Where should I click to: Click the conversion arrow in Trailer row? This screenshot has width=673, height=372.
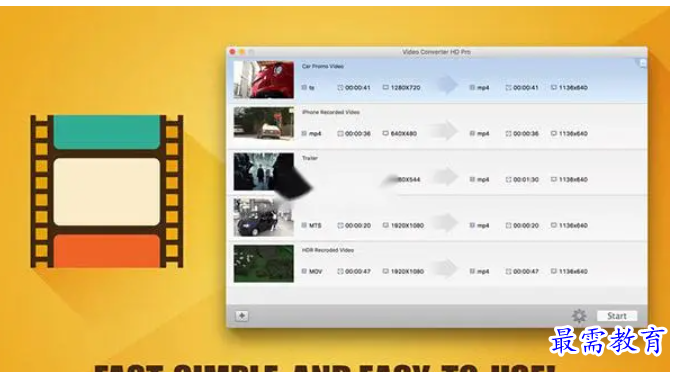445,176
